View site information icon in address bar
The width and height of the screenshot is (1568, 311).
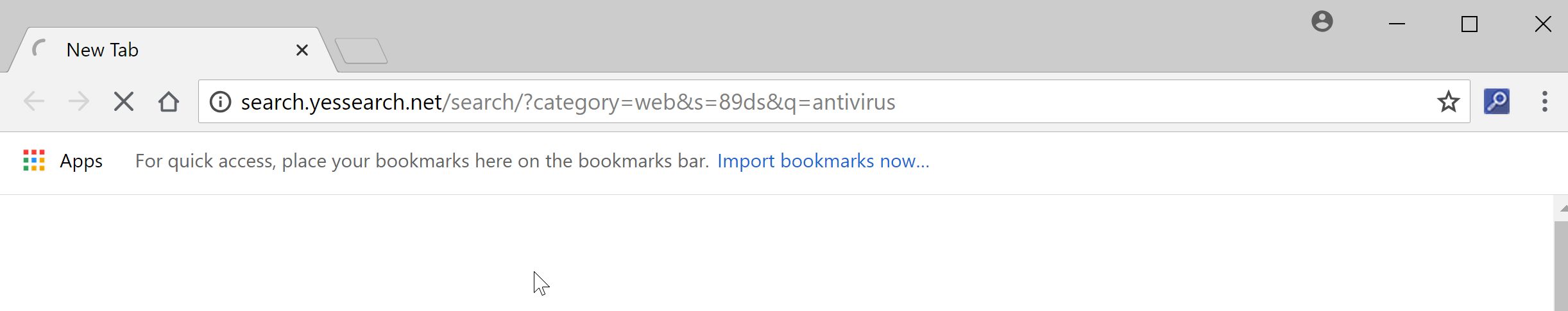pos(220,101)
